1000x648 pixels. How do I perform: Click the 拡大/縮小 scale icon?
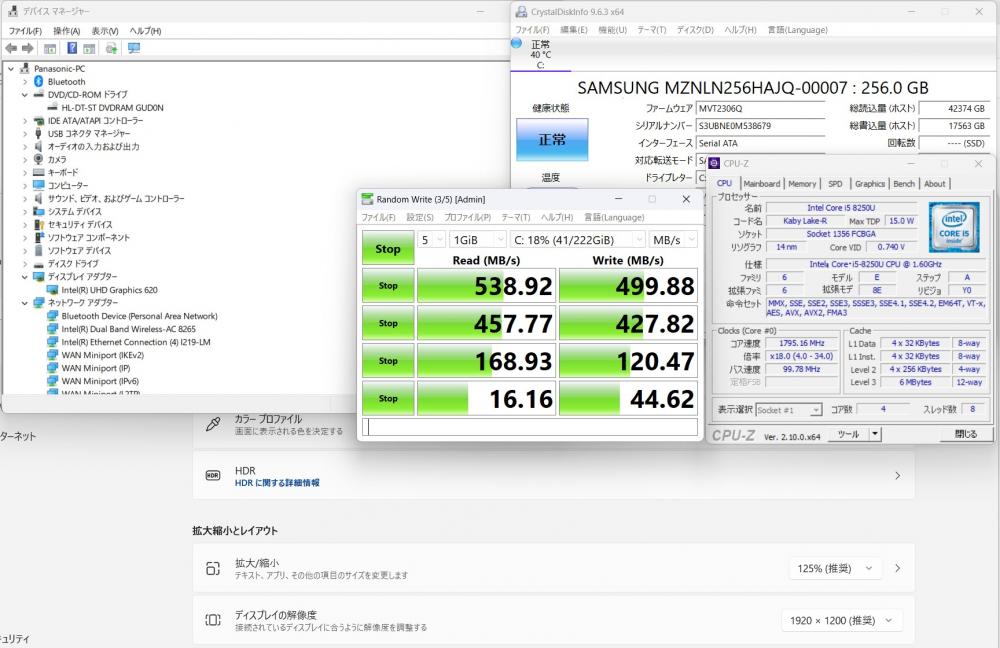click(x=213, y=568)
